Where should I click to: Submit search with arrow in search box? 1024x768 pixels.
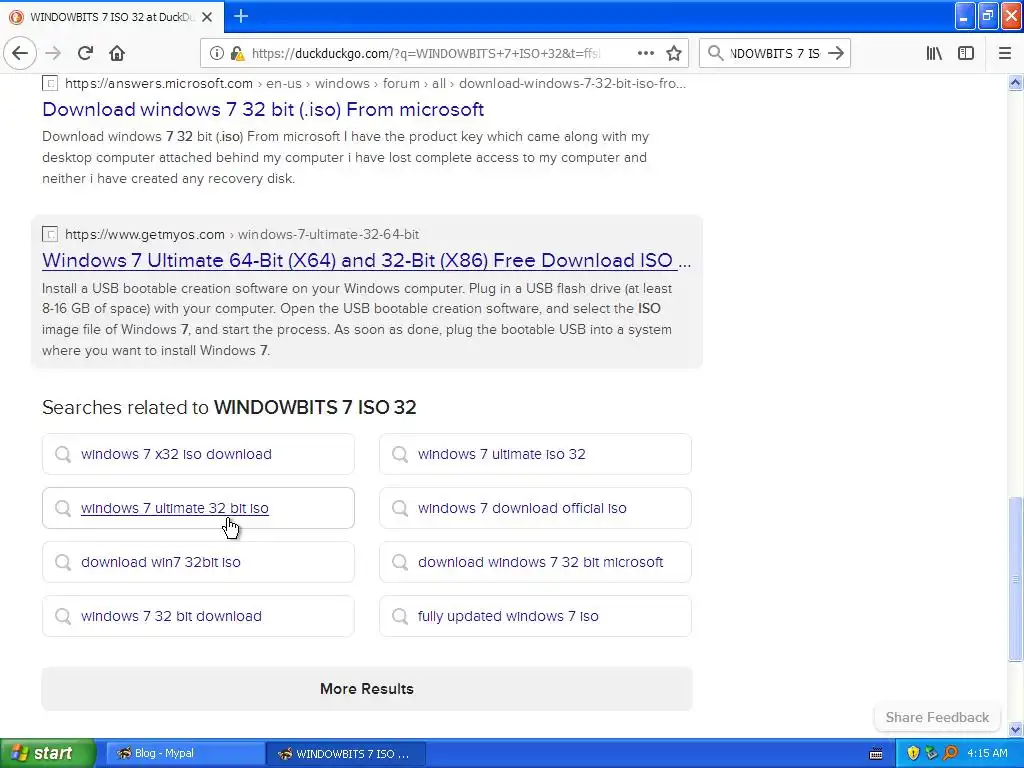(836, 53)
